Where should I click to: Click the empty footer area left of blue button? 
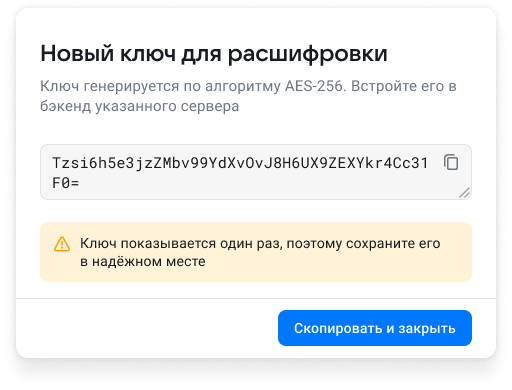[x=147, y=328]
